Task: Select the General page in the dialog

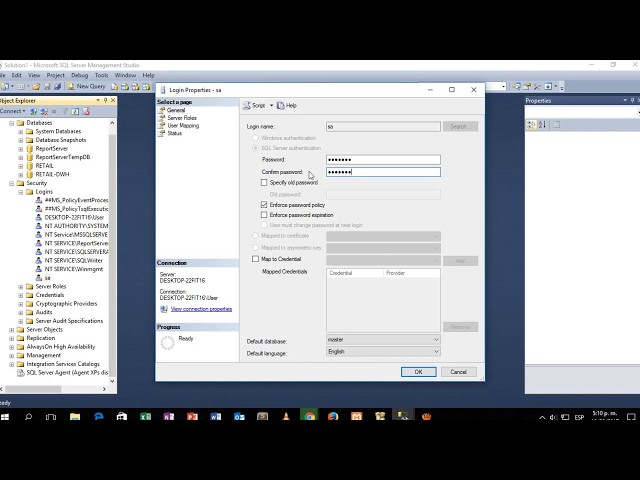Action: tap(176, 110)
